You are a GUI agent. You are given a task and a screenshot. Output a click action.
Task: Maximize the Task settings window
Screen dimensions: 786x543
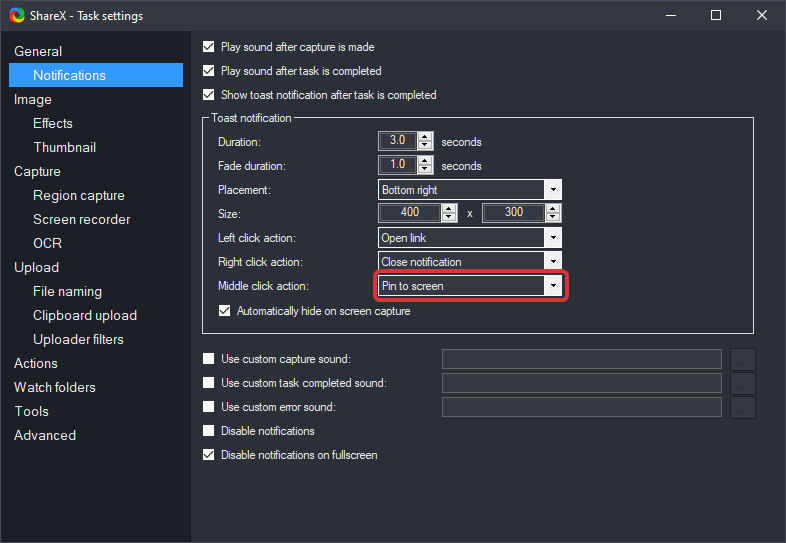point(716,16)
